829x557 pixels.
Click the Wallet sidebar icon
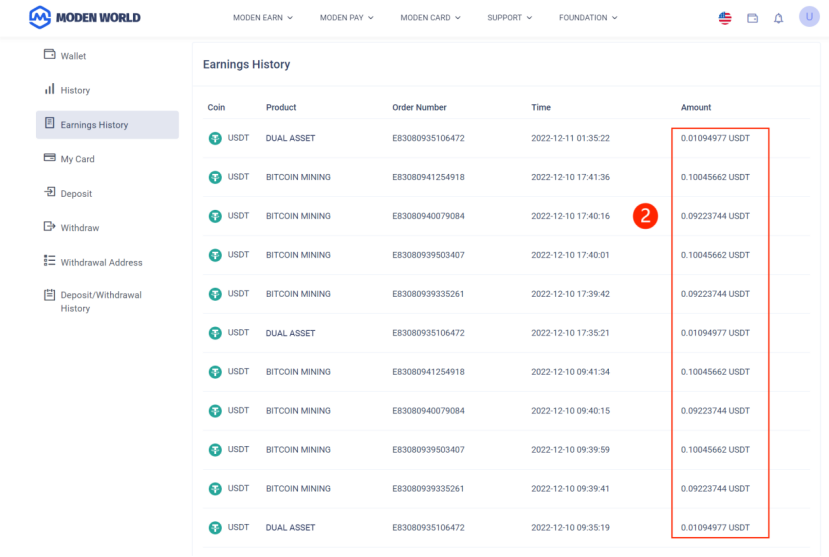pyautogui.click(x=50, y=54)
